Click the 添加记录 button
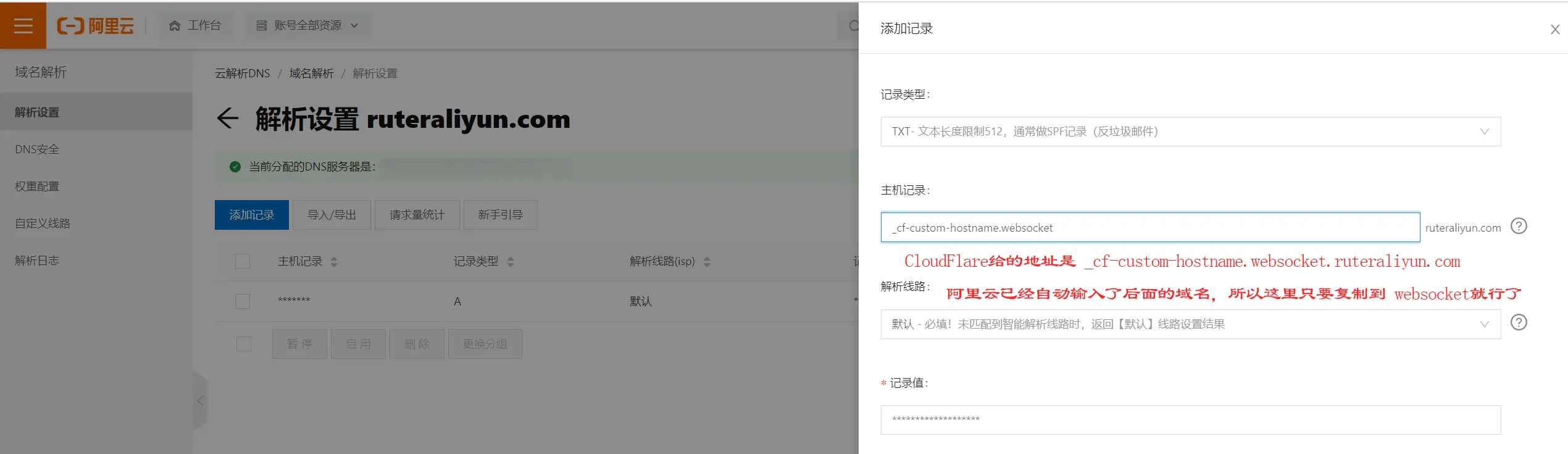 [251, 215]
